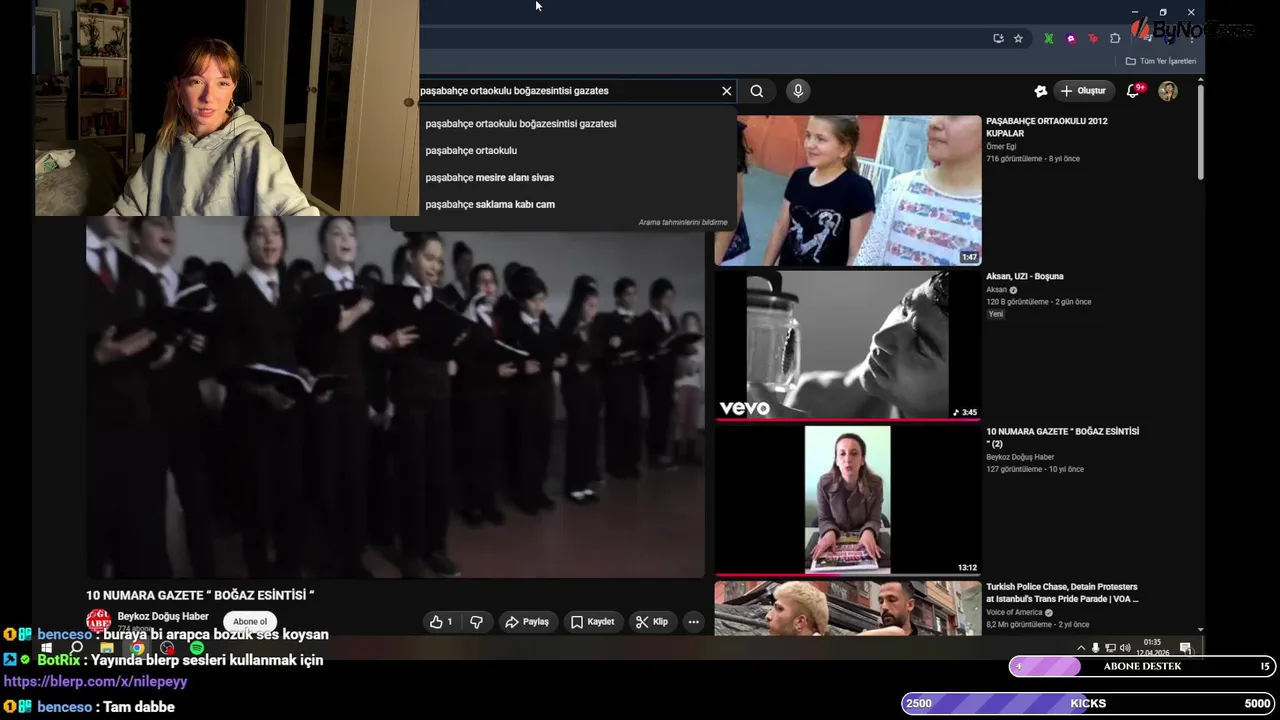This screenshot has width=1280, height=720.
Task: Create a clip with the Klip button
Action: [x=651, y=622]
